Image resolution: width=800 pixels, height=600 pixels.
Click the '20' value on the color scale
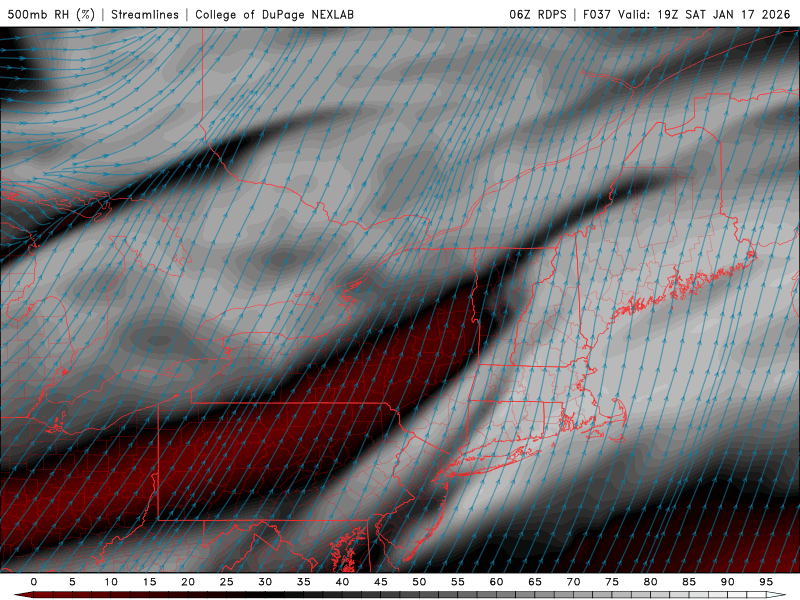pyautogui.click(x=188, y=582)
